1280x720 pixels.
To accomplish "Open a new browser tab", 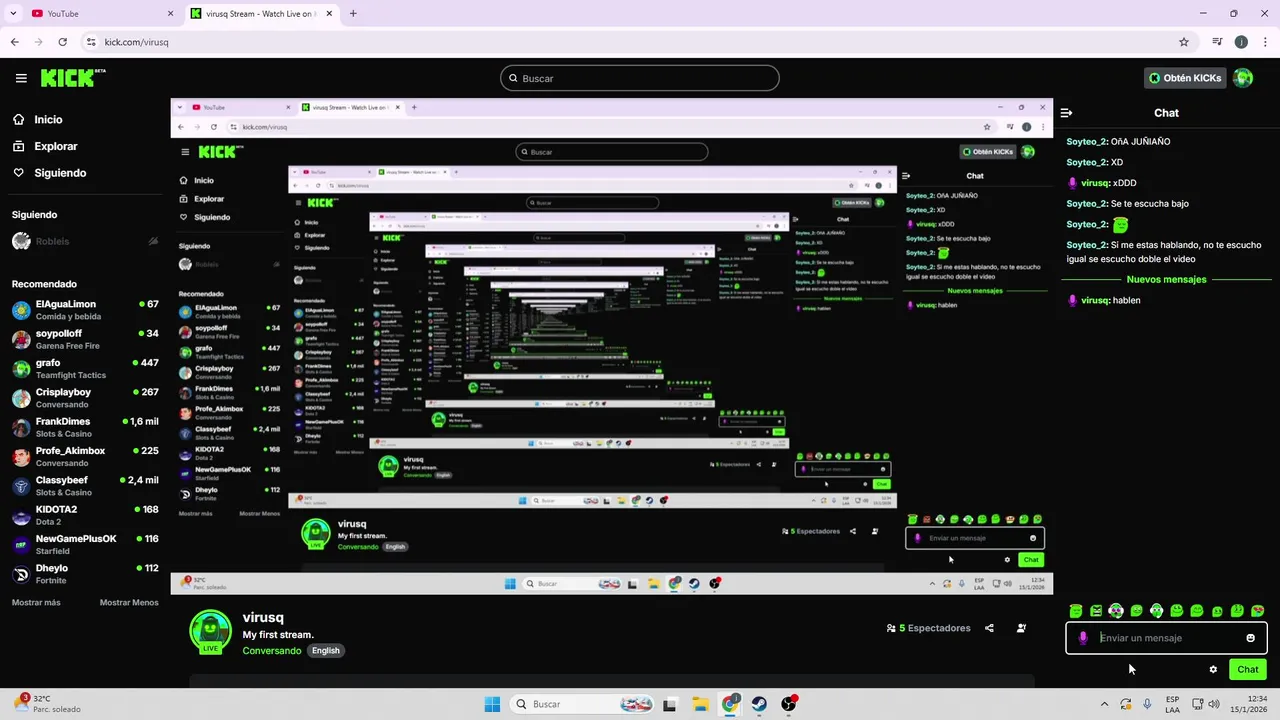I will point(353,14).
